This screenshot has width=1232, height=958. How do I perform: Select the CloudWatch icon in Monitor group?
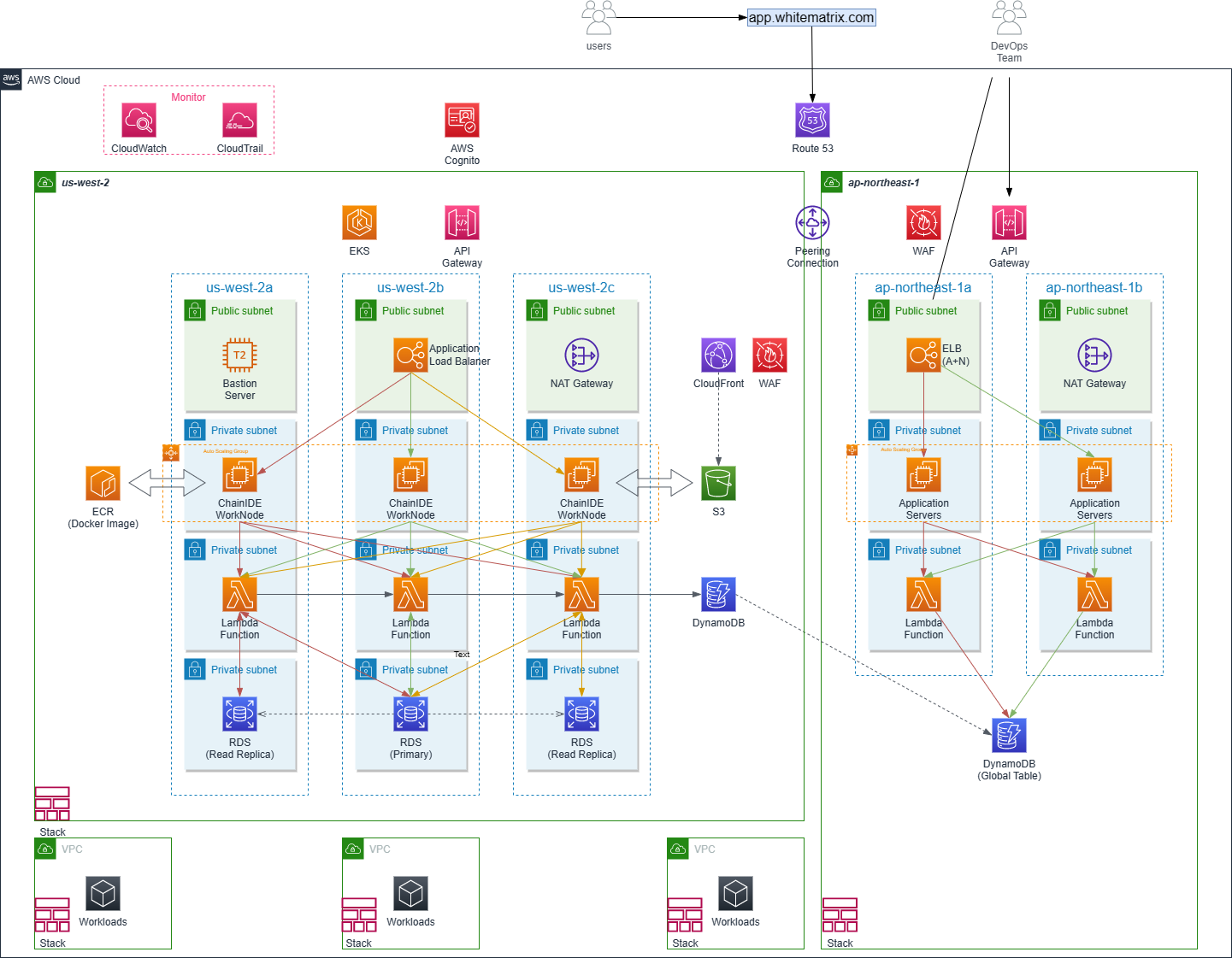pyautogui.click(x=139, y=120)
